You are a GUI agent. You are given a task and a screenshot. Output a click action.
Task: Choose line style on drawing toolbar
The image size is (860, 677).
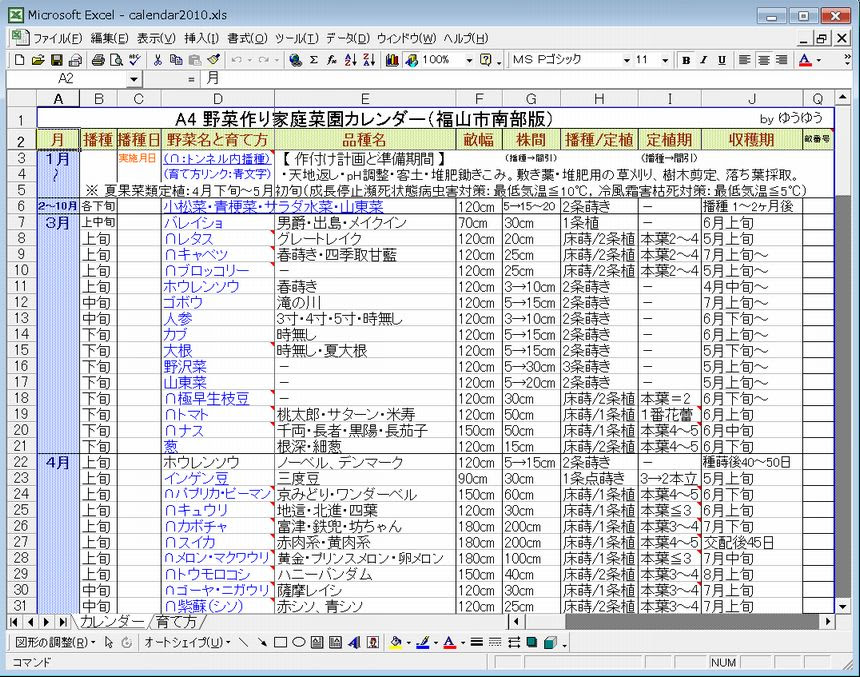tap(477, 642)
